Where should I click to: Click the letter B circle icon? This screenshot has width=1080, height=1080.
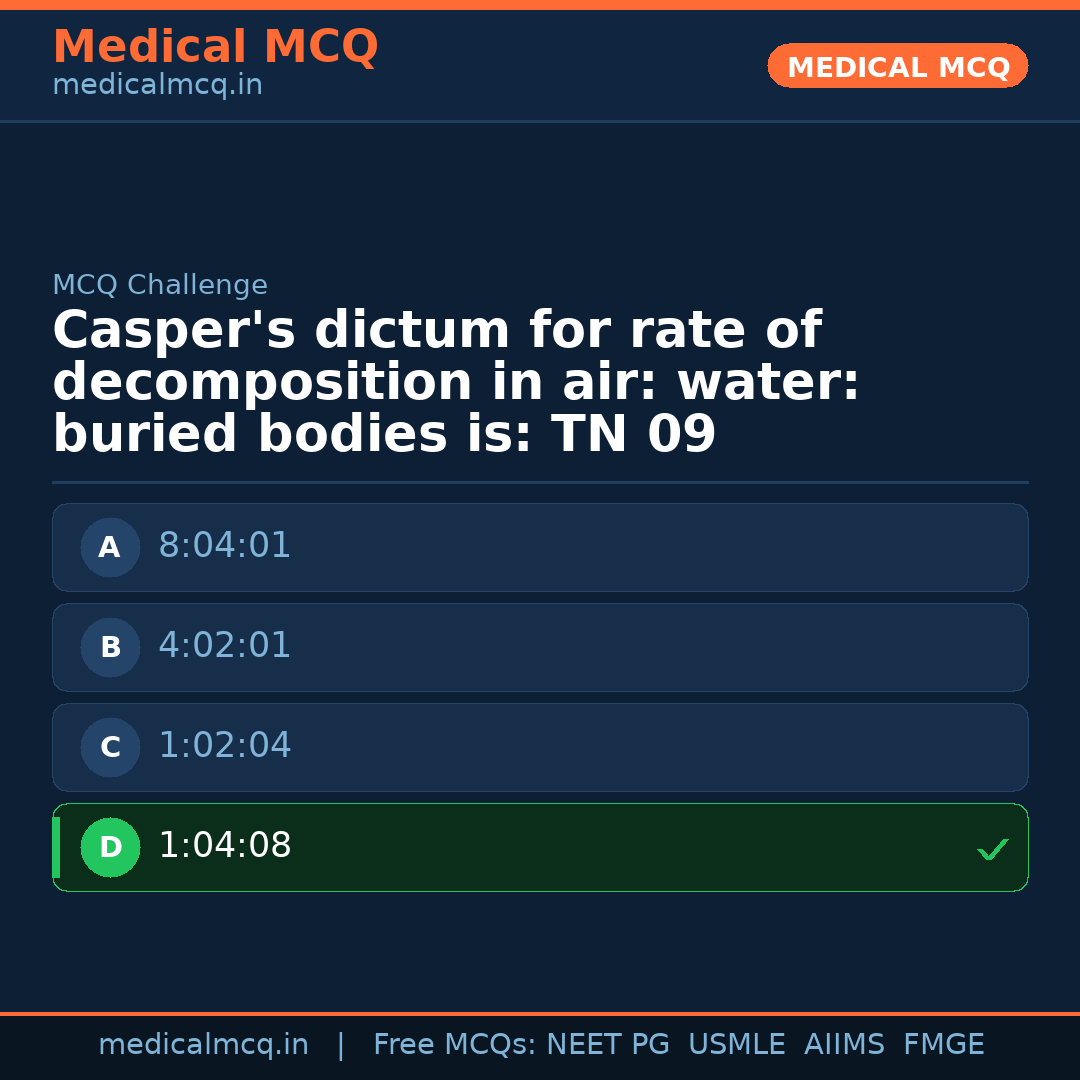click(110, 647)
